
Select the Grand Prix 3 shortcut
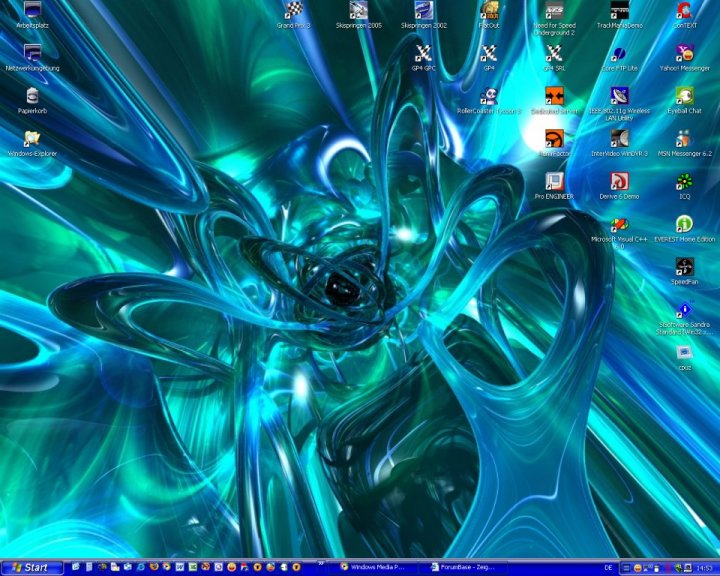pos(293,15)
